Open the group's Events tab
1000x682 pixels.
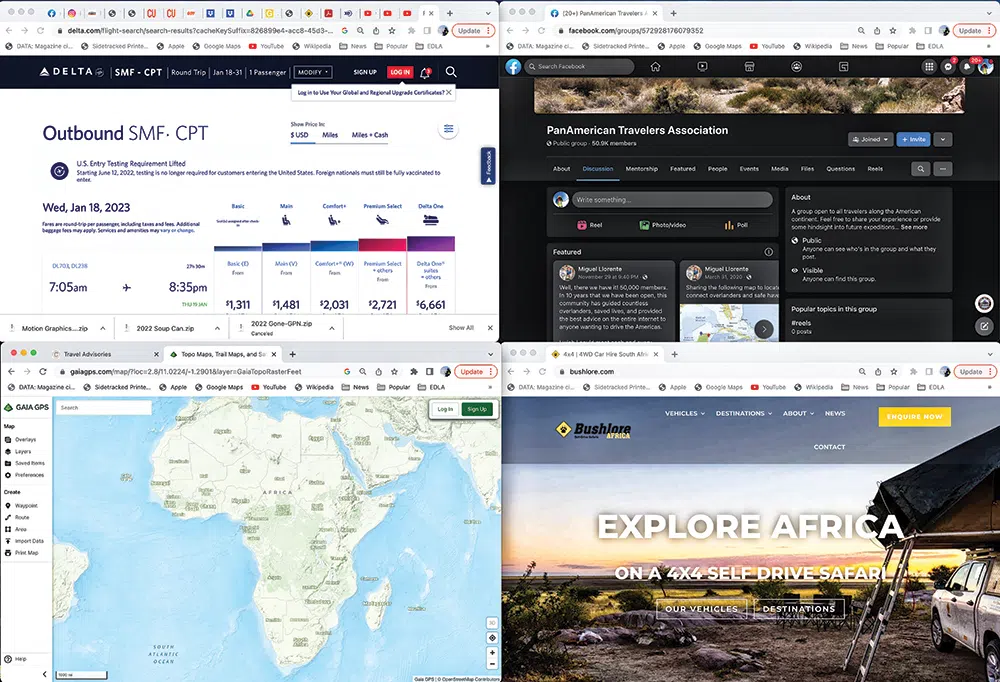coord(749,169)
